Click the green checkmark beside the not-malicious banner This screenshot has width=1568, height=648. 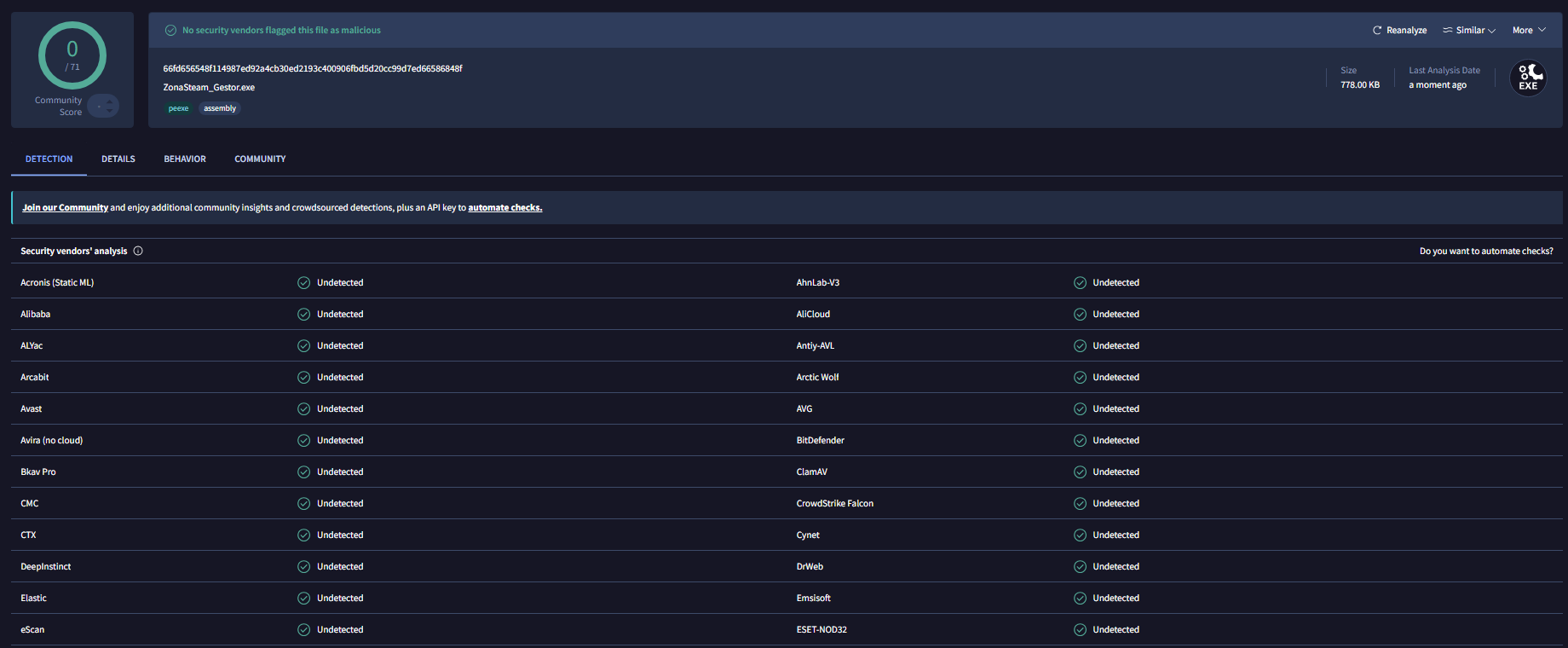pos(170,30)
